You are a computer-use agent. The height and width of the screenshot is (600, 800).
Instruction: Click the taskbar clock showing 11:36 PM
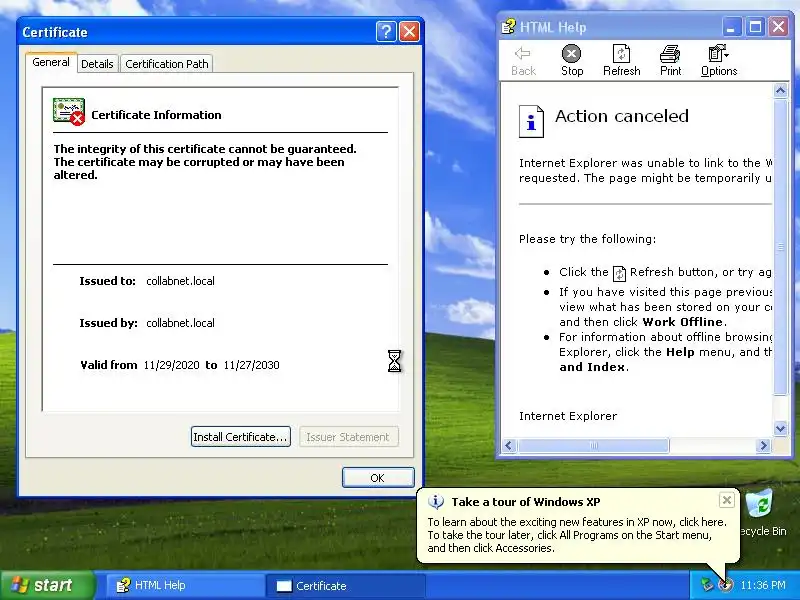tap(763, 585)
